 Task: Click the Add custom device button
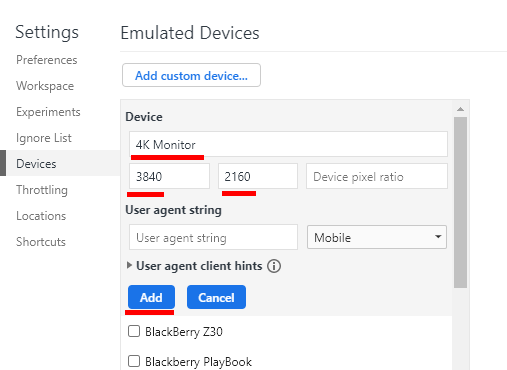[191, 75]
